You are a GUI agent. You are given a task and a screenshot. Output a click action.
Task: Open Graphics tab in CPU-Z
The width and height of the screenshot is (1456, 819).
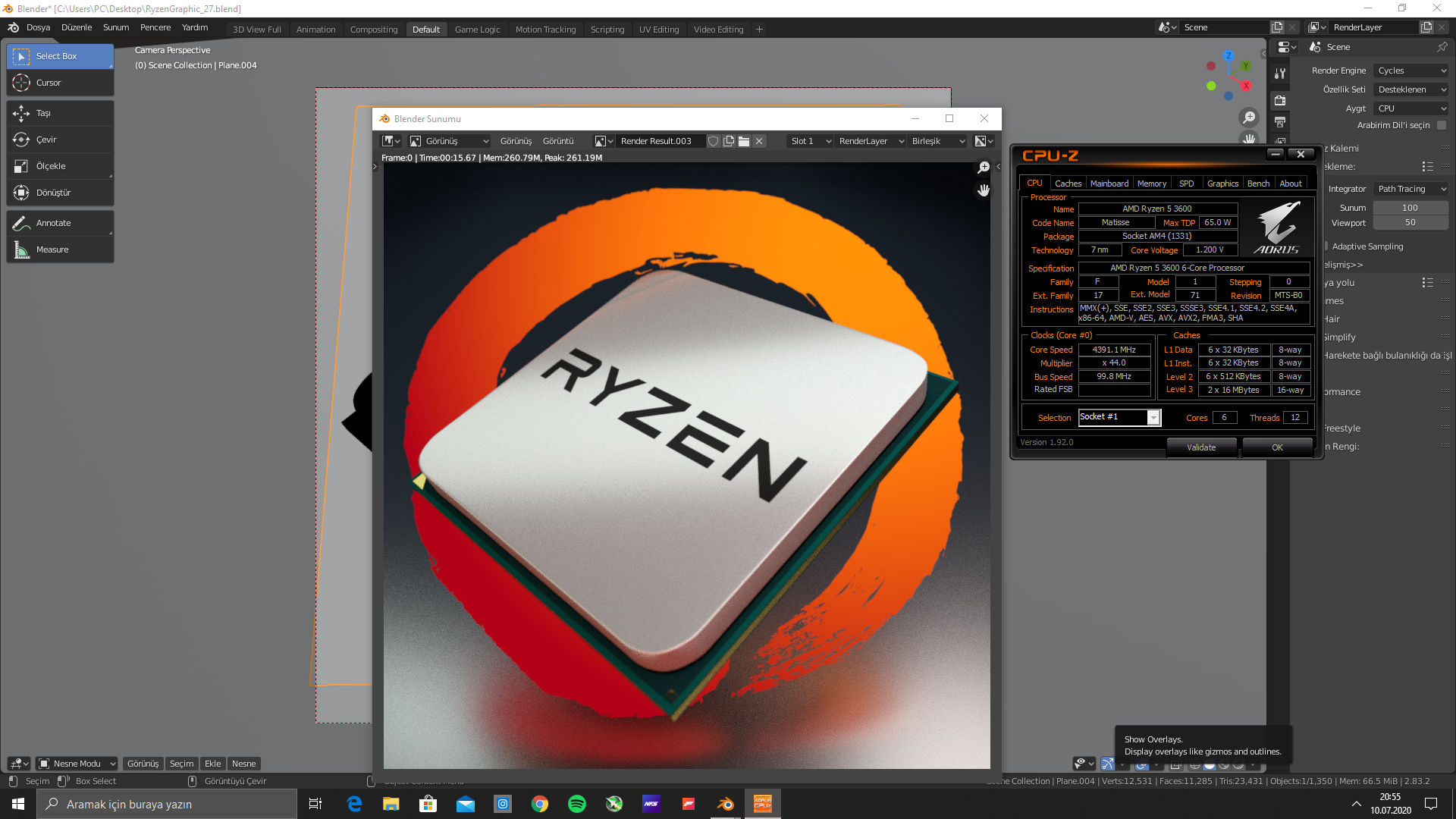[x=1222, y=184]
